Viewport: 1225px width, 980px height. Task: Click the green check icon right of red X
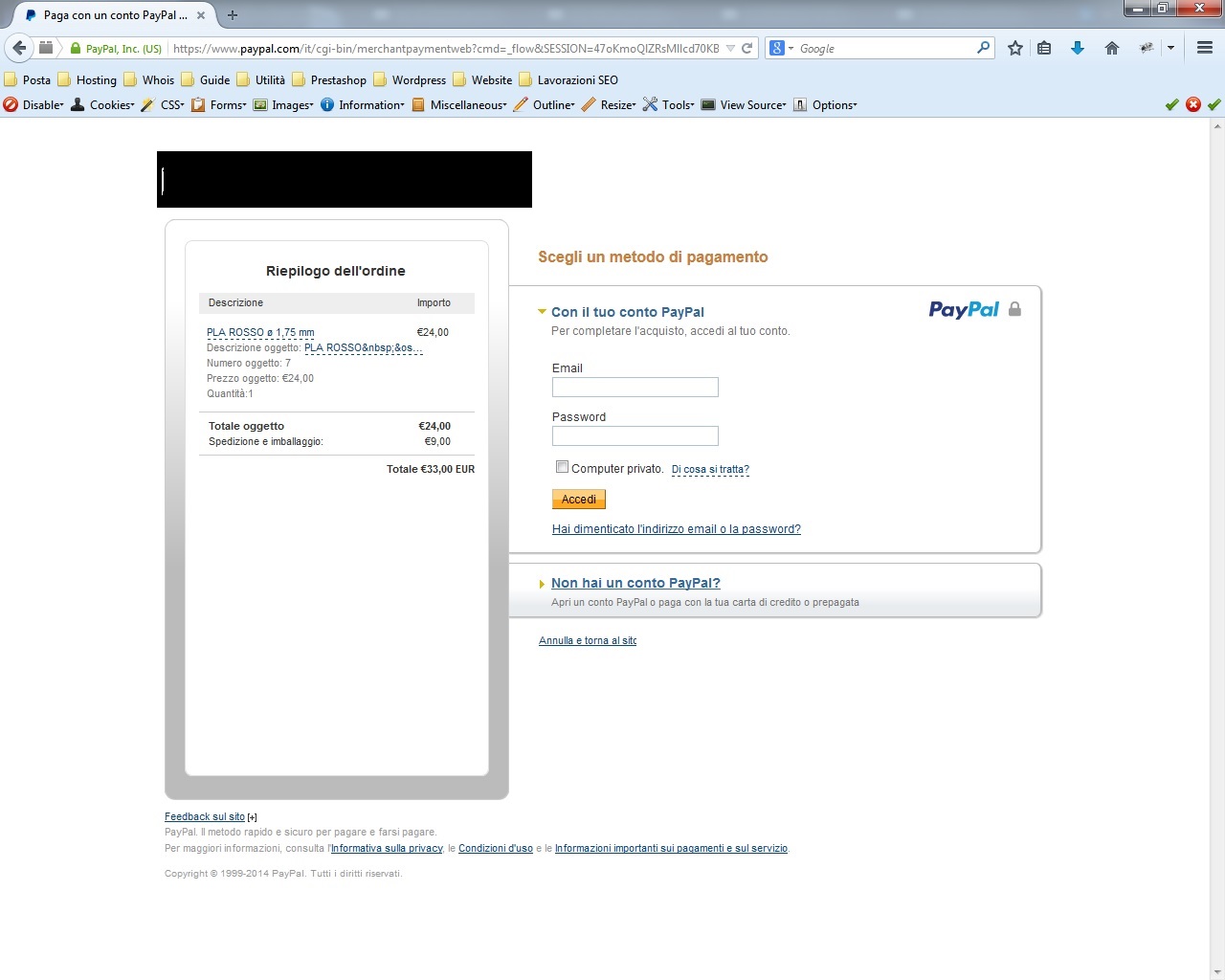(1214, 104)
